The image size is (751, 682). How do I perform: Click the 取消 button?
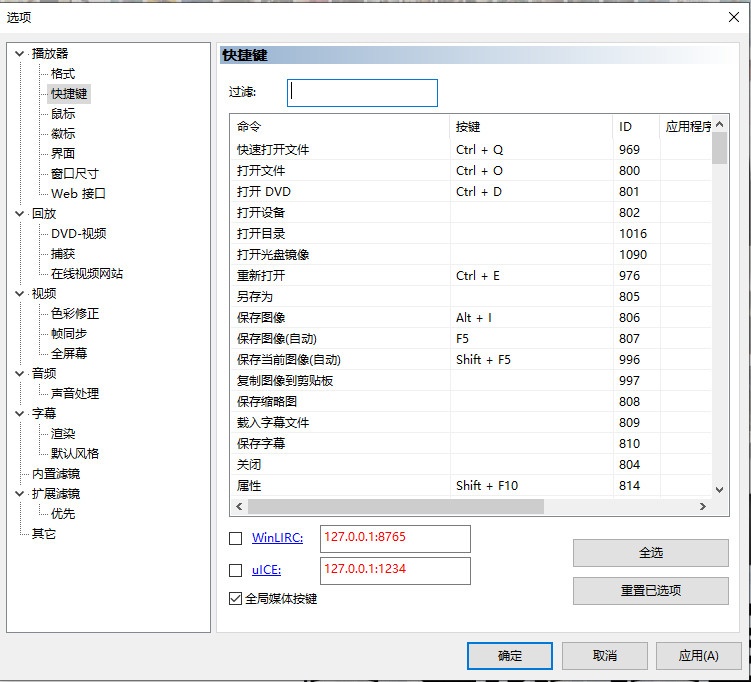(x=604, y=656)
